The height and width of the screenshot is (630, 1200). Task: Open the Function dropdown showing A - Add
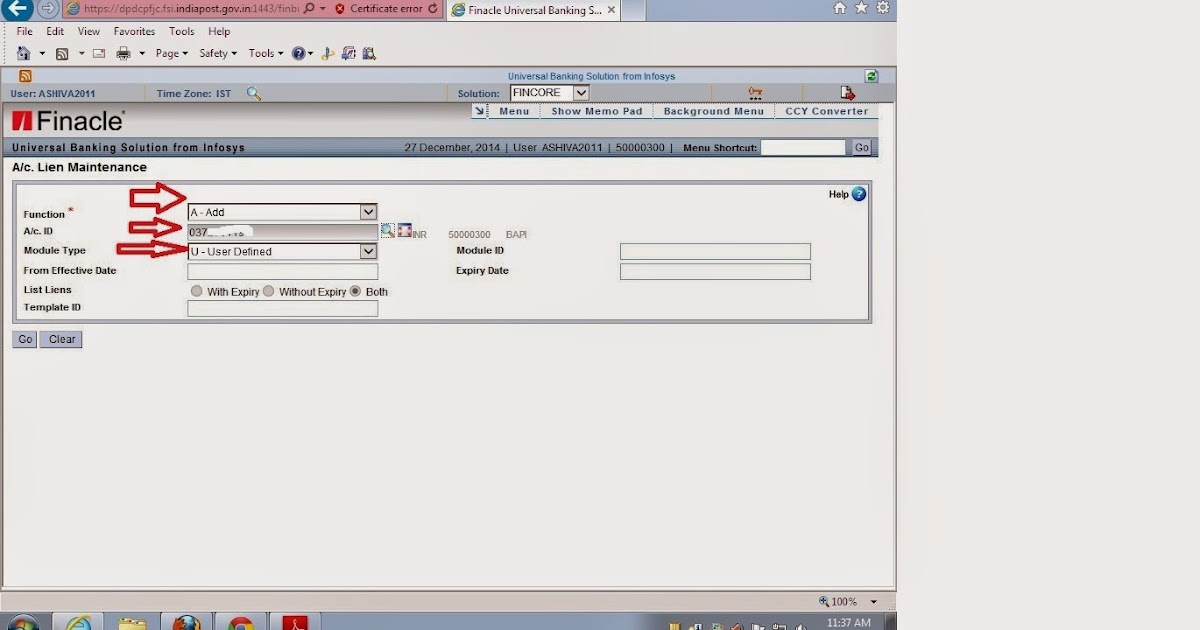tap(368, 211)
